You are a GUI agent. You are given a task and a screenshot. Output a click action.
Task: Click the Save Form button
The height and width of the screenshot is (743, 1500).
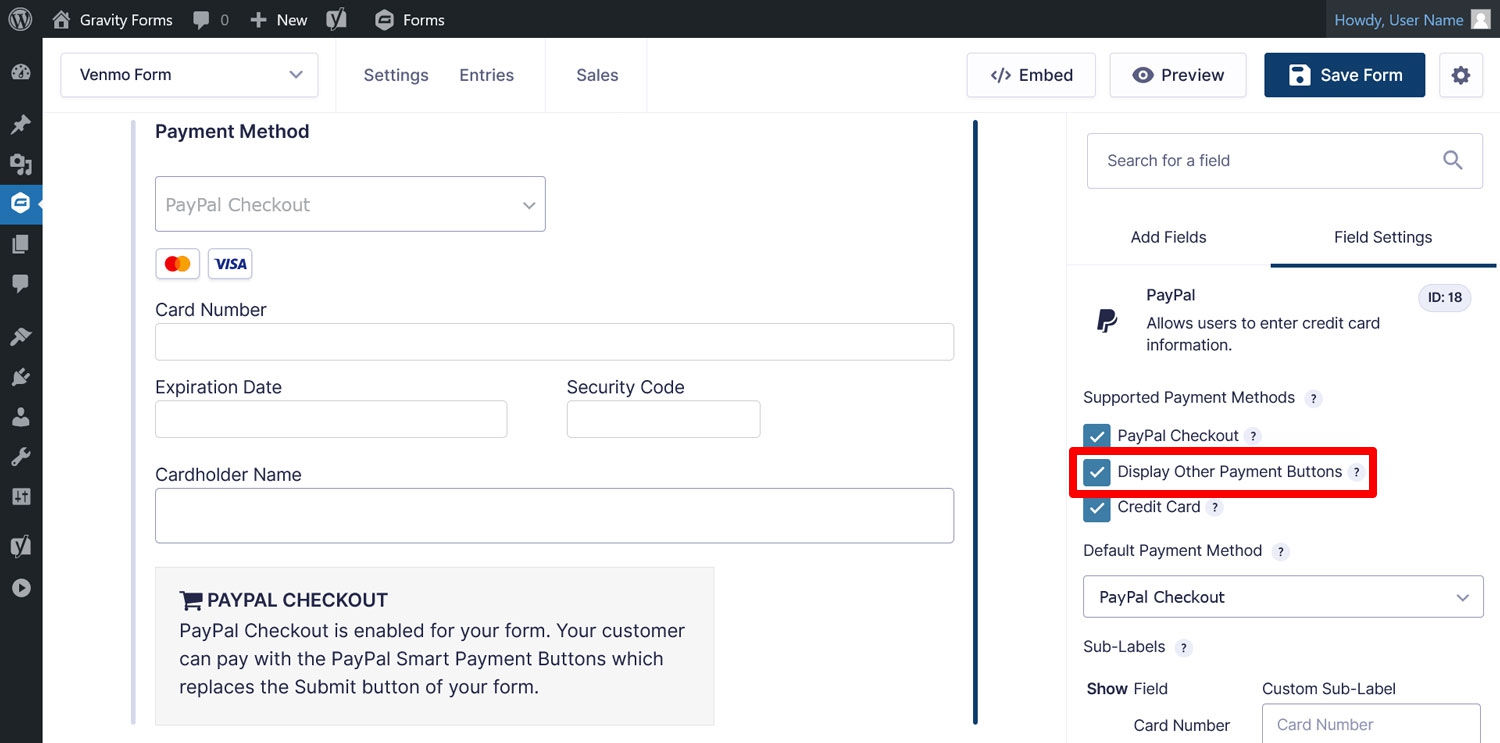tap(1344, 75)
